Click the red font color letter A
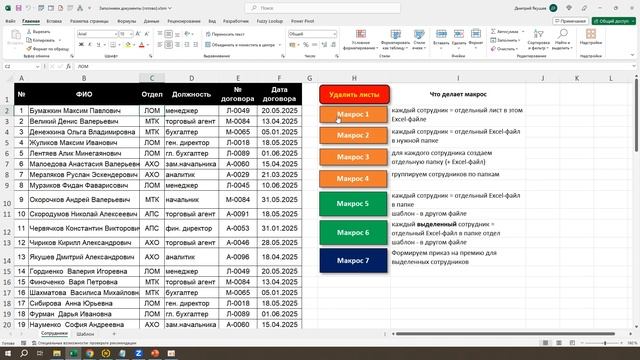This screenshot has height=360, width=640. [142, 44]
